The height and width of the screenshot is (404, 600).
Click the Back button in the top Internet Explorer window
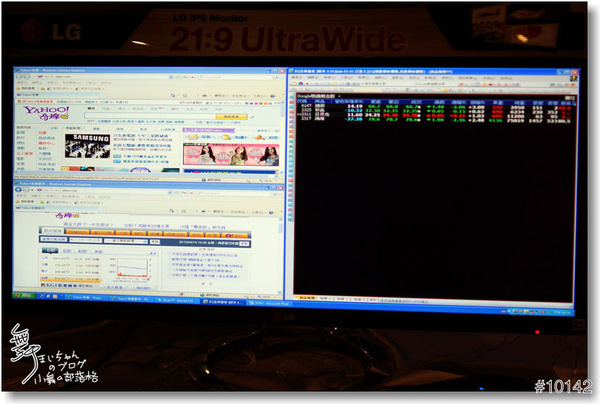tap(20, 76)
